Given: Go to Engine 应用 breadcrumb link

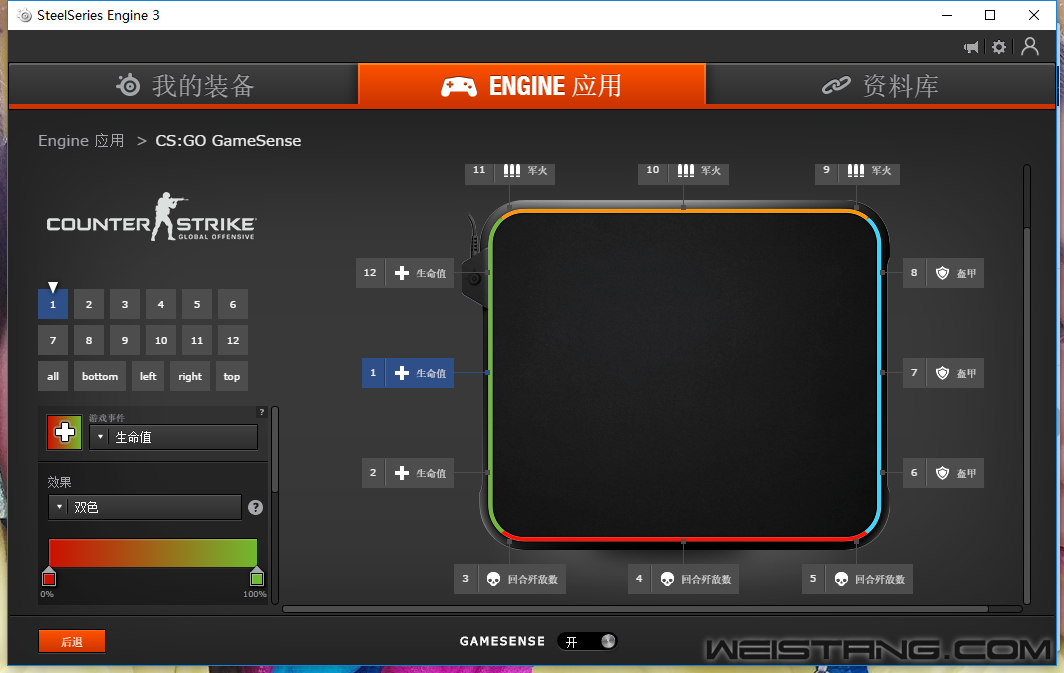Looking at the screenshot, I should (x=81, y=140).
